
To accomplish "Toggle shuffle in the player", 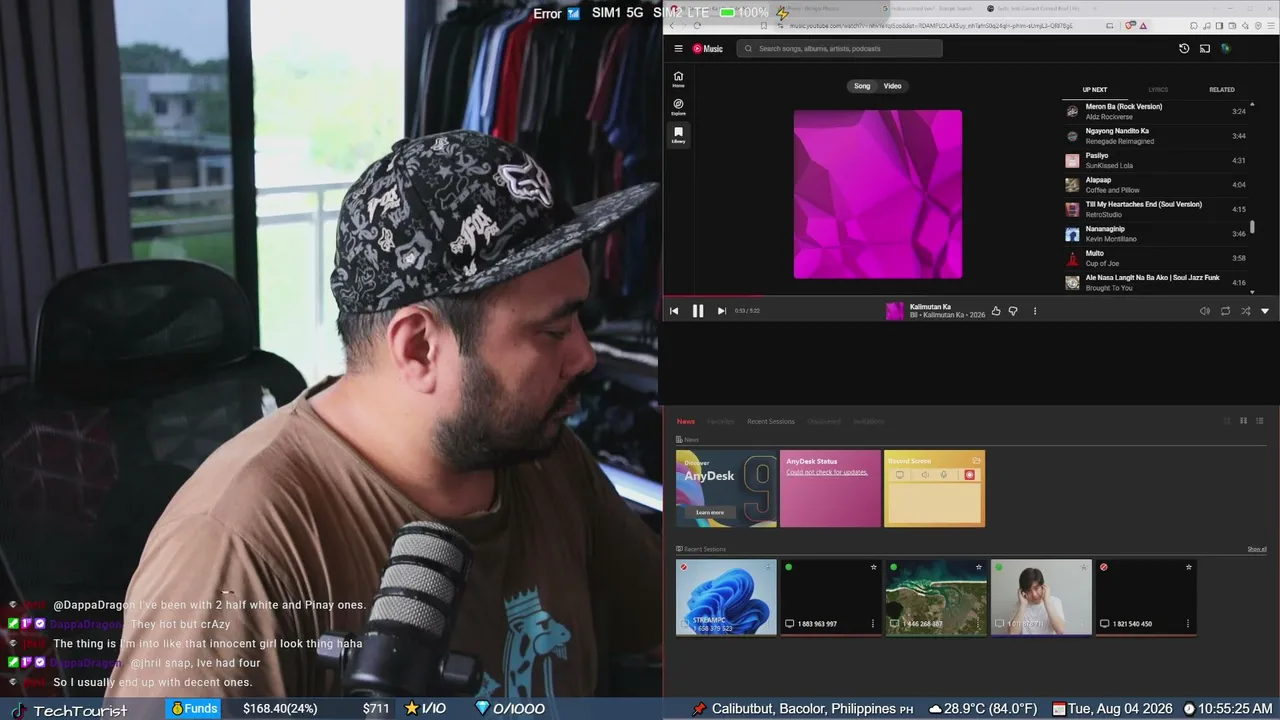I will click(1245, 311).
